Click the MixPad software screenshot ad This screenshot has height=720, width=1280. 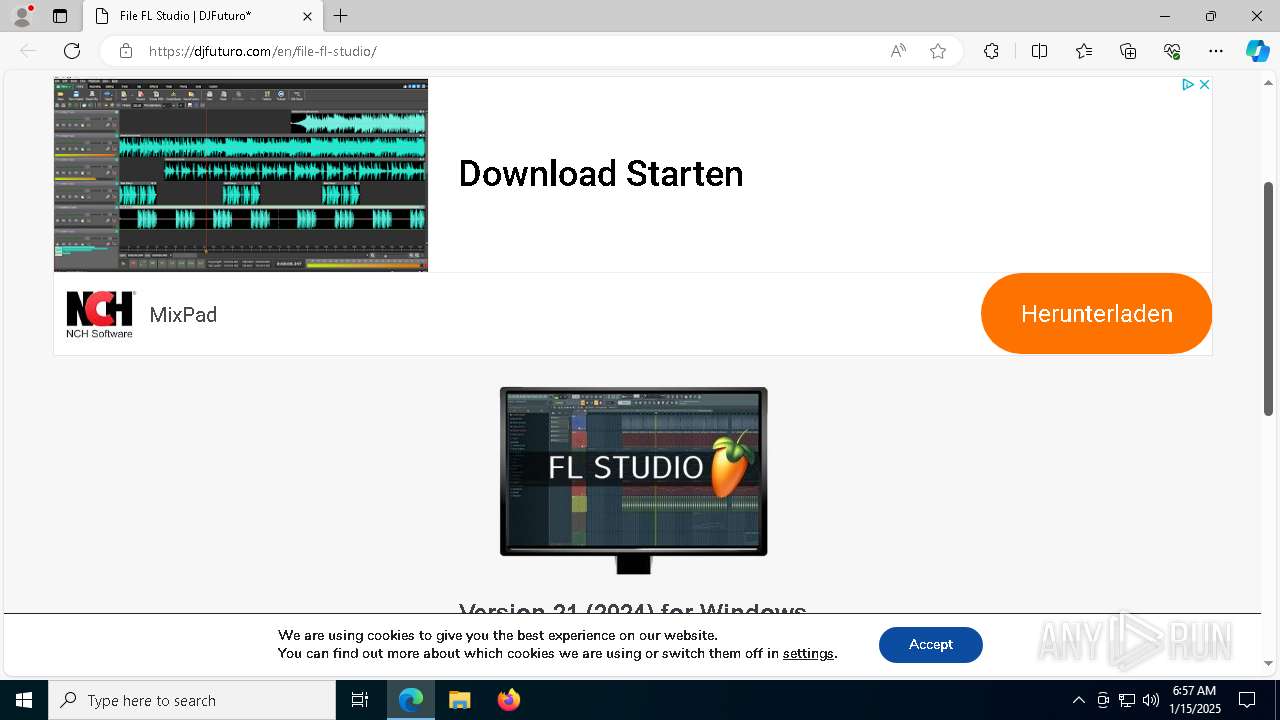pyautogui.click(x=241, y=175)
